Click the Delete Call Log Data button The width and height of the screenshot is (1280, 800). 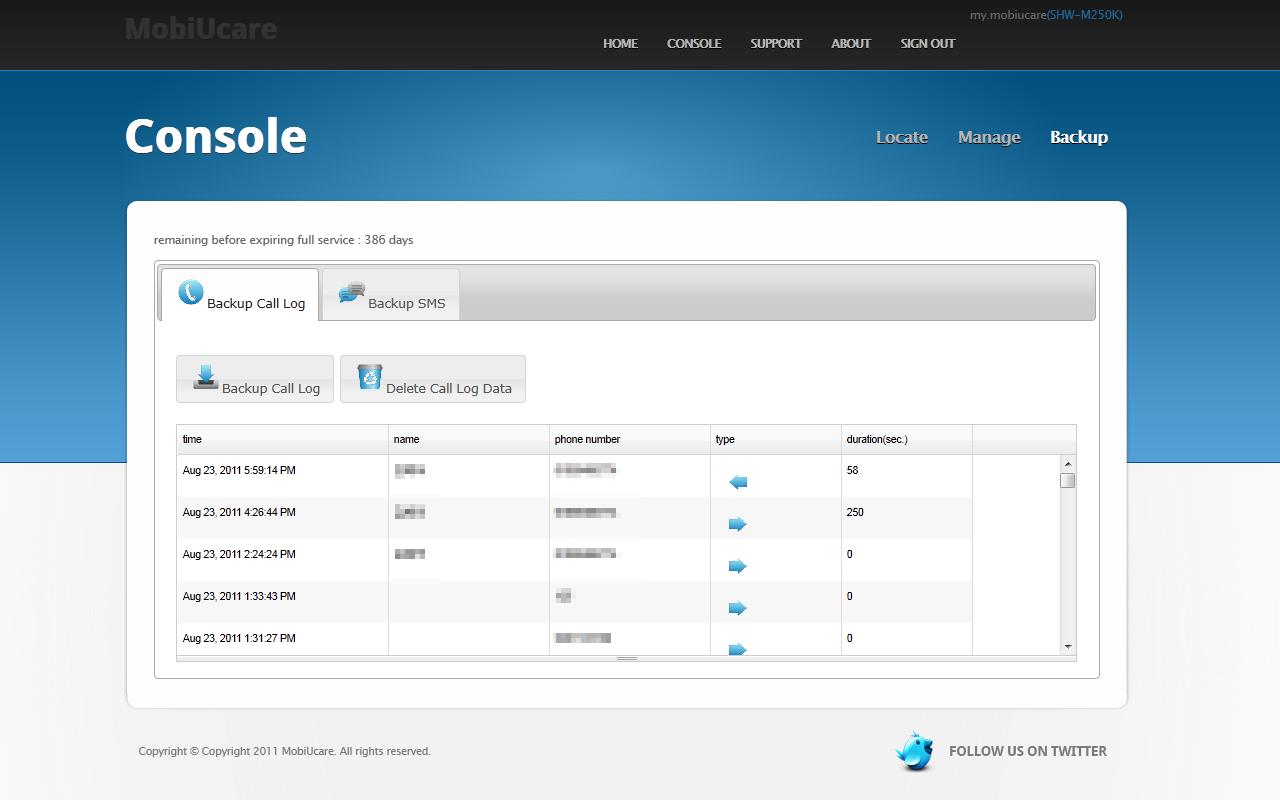pyautogui.click(x=433, y=379)
